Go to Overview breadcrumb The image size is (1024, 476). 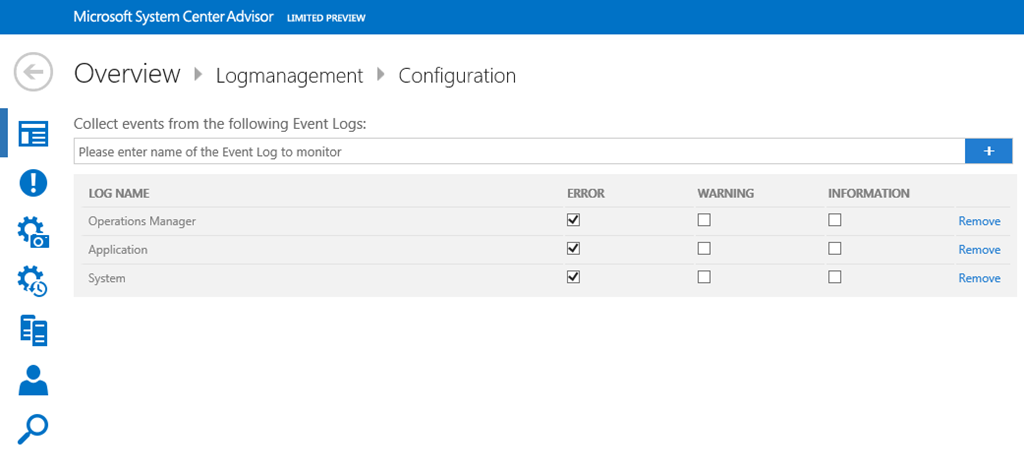pyautogui.click(x=127, y=74)
